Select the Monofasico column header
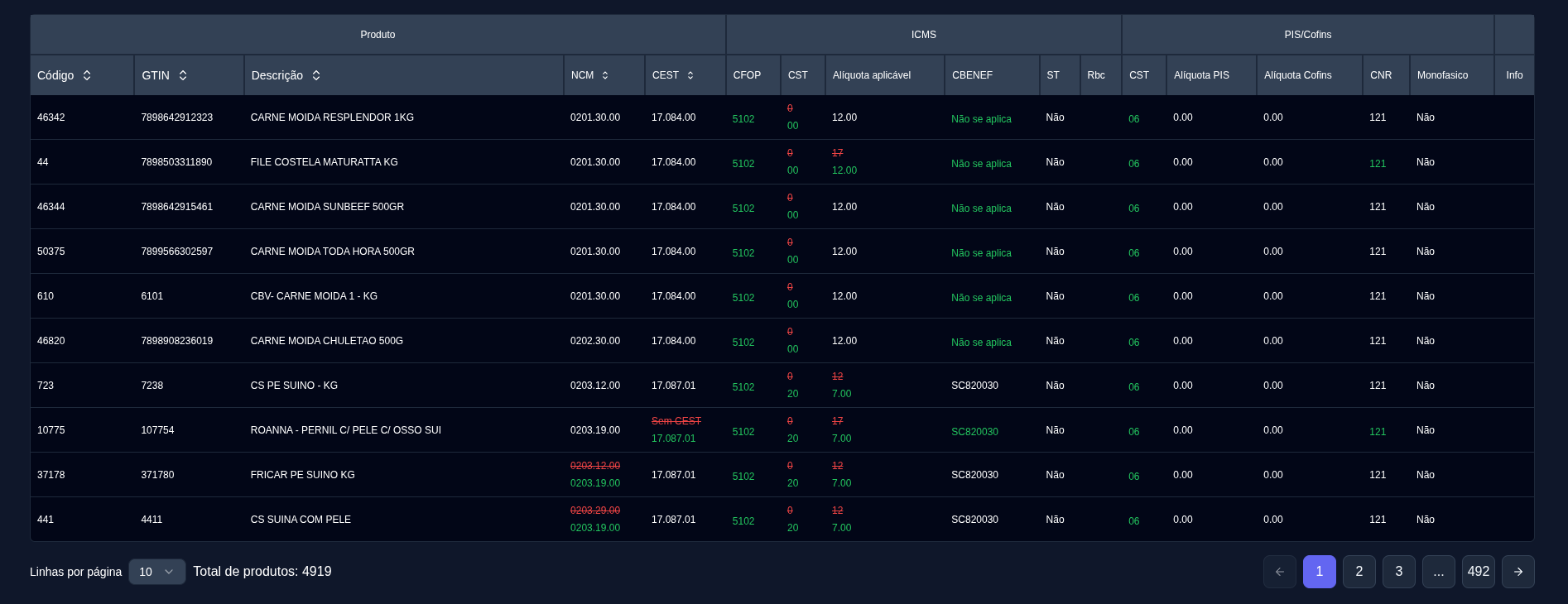This screenshot has width=1568, height=604. (1442, 75)
